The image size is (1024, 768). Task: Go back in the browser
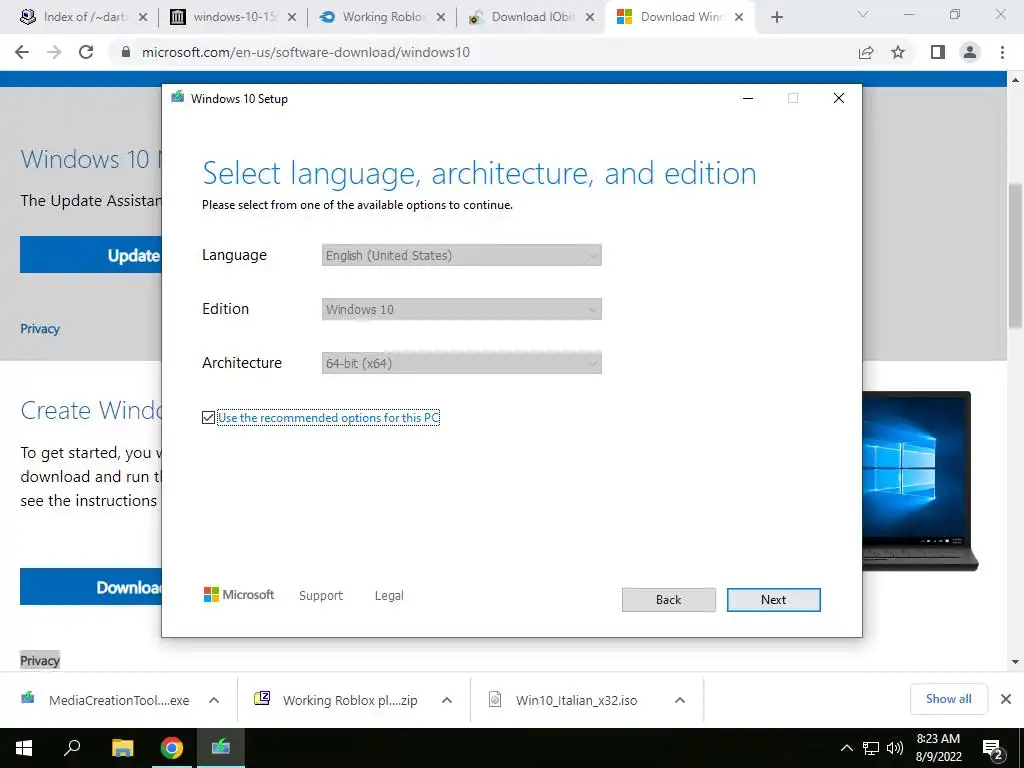pyautogui.click(x=22, y=52)
